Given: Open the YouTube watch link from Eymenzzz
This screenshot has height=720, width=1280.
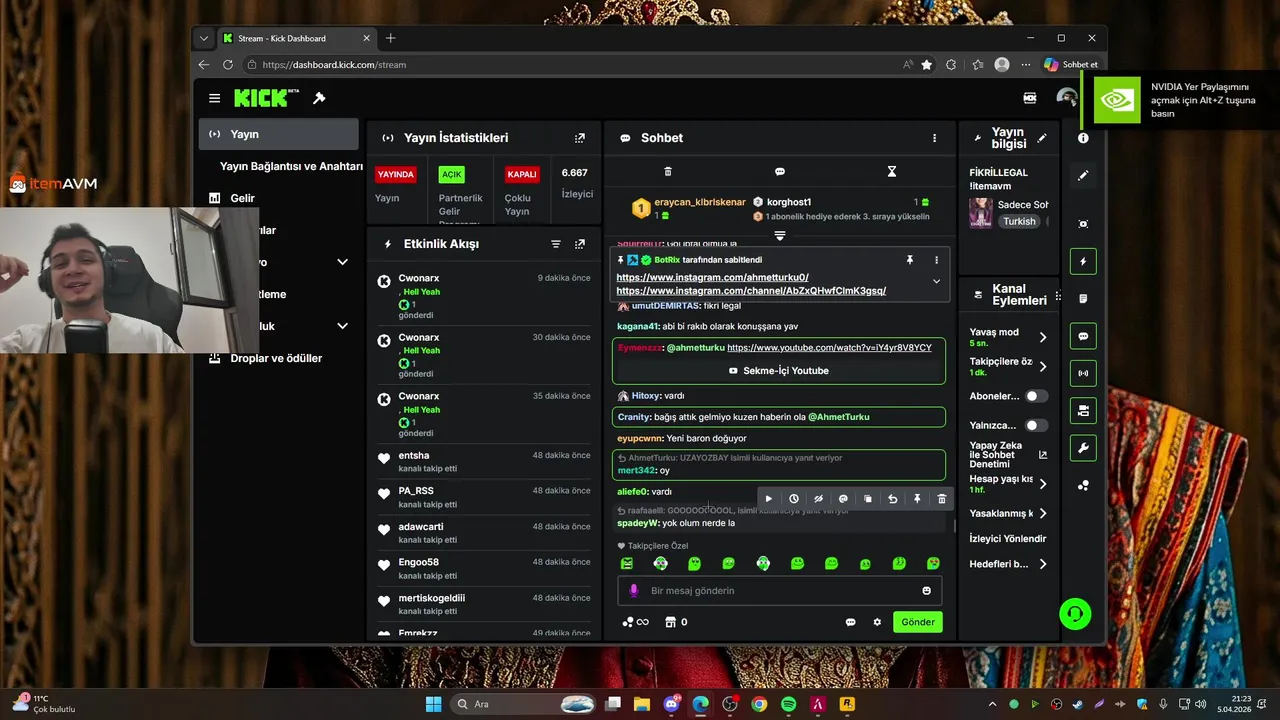Looking at the screenshot, I should 829,347.
